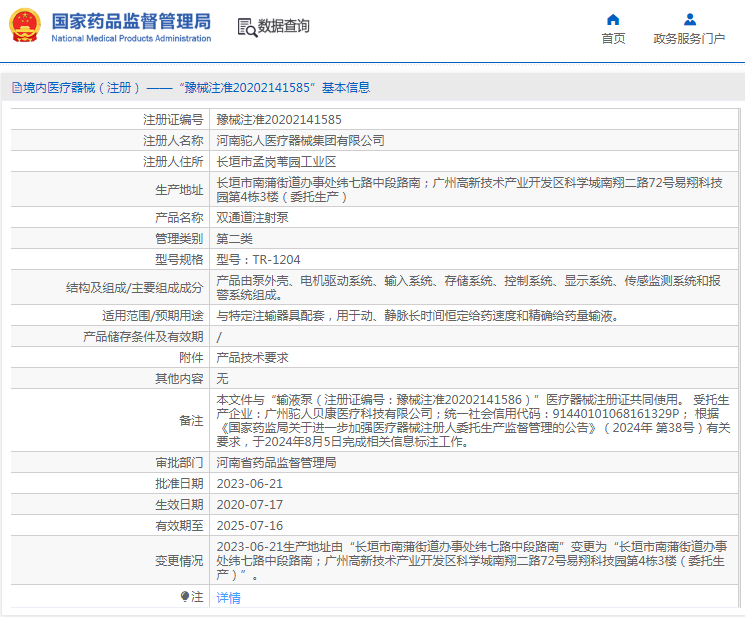Click approval date 2023-06-21
This screenshot has height=617, width=745.
pos(249,484)
